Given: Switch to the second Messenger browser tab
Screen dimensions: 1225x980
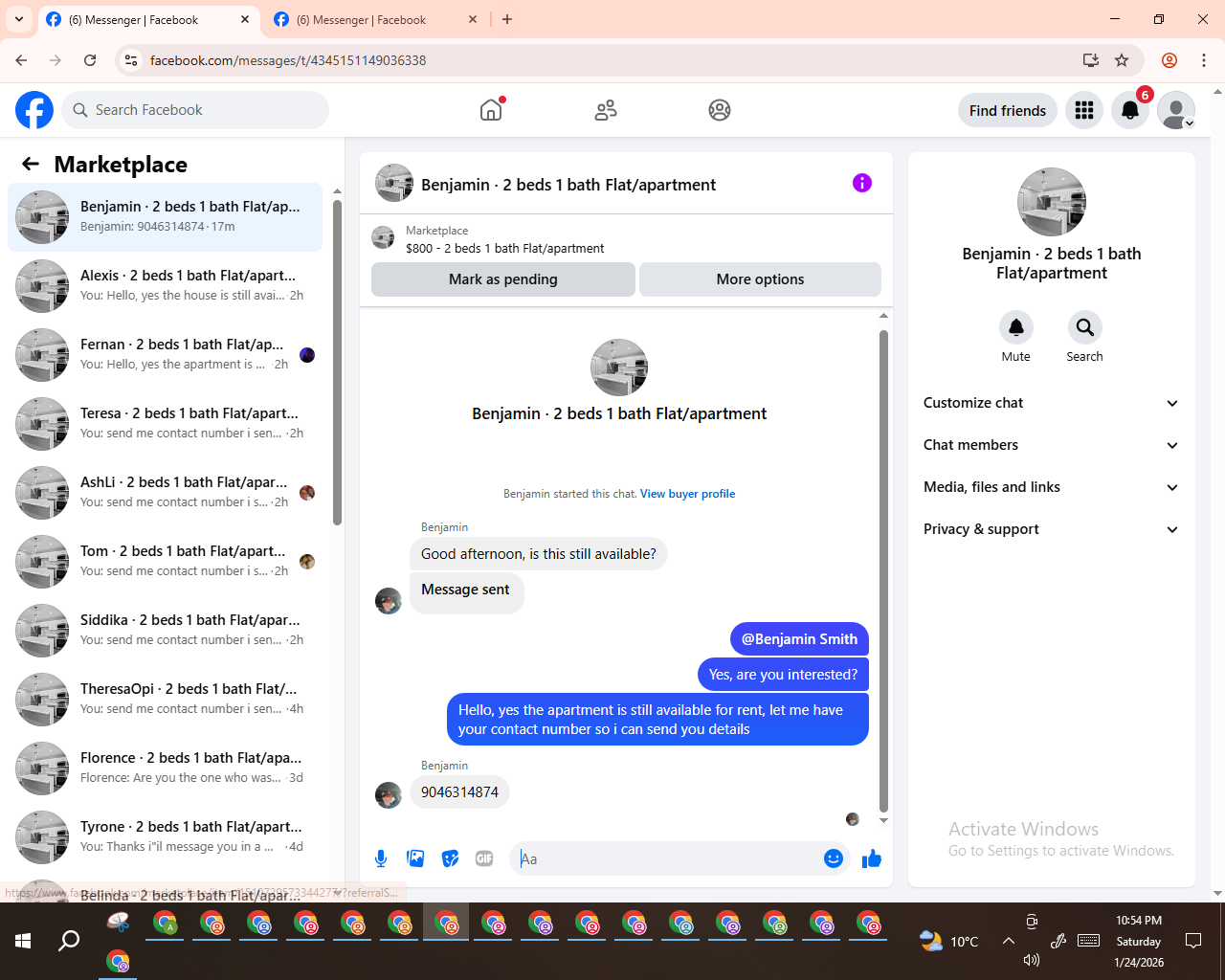Looking at the screenshot, I should [373, 19].
